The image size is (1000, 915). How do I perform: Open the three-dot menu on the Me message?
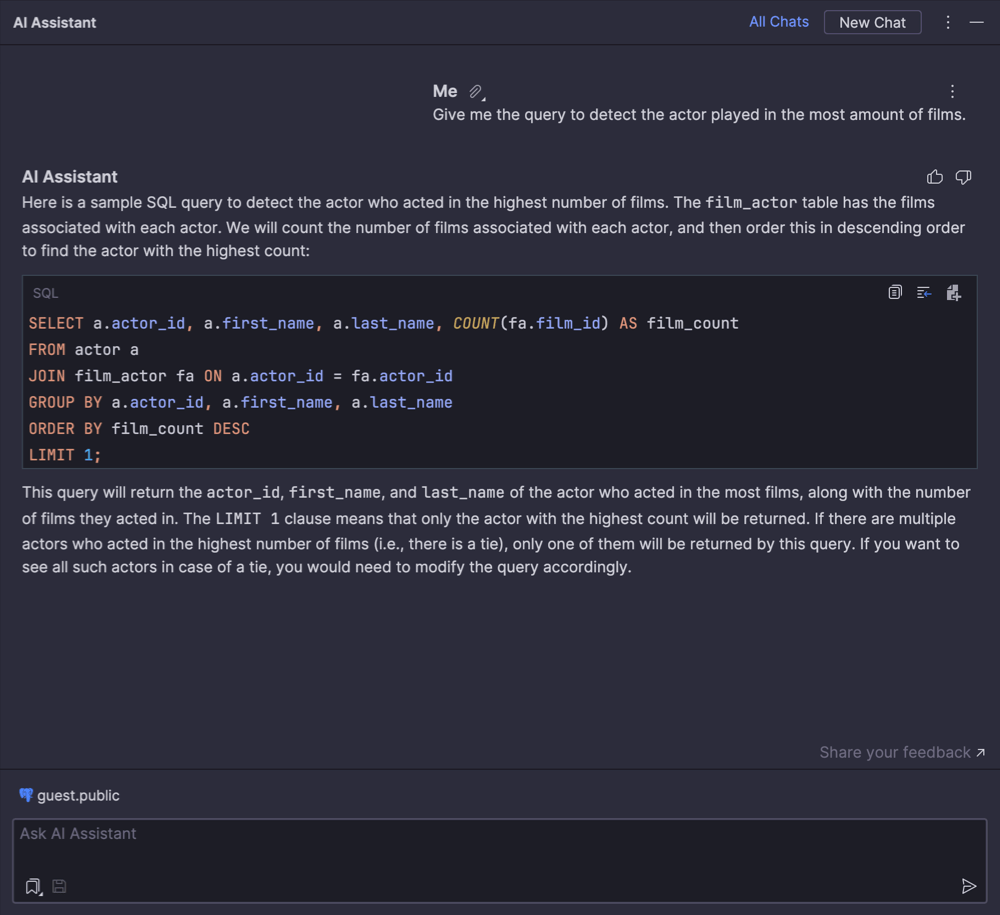point(952,92)
